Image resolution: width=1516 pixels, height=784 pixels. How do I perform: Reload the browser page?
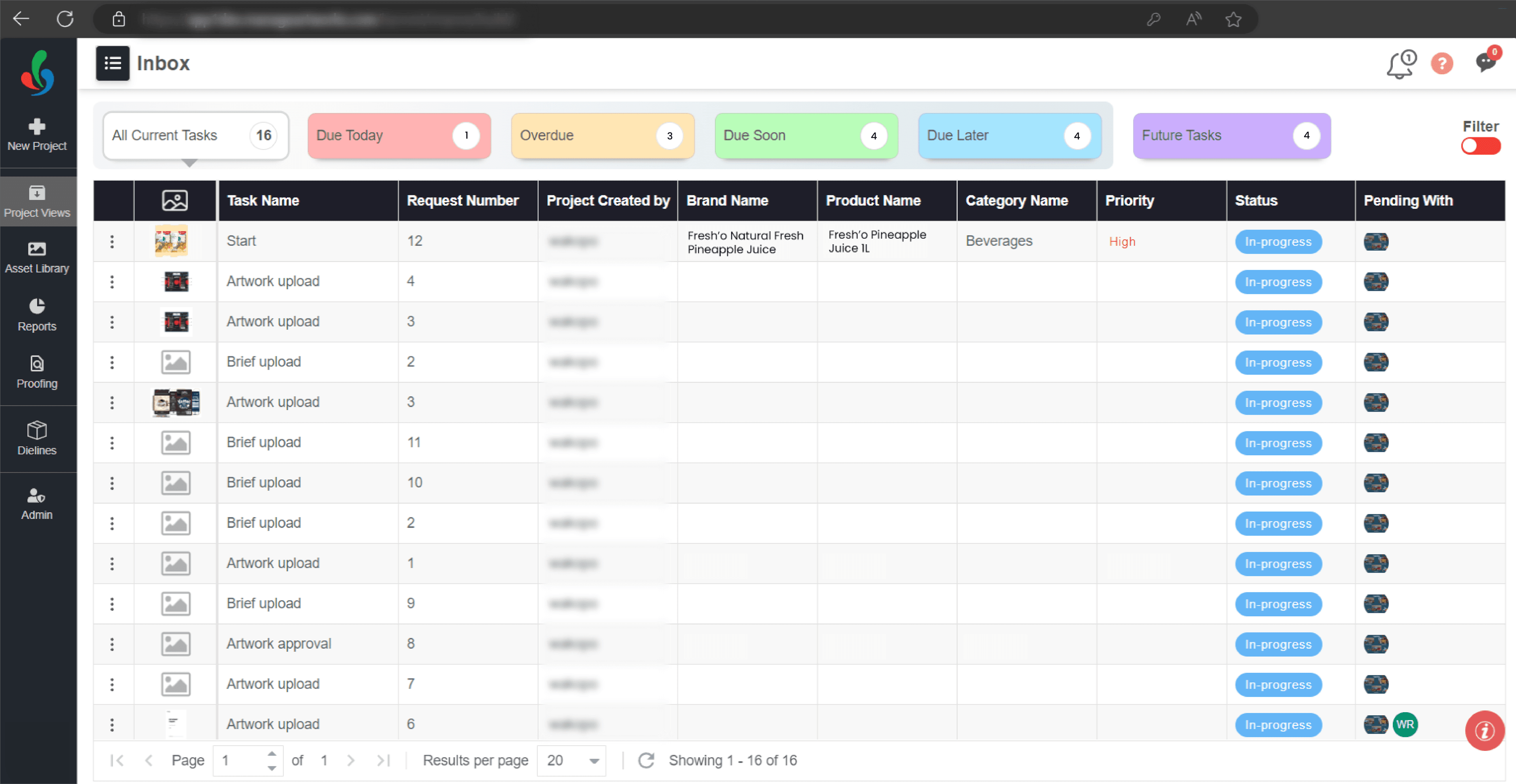(x=65, y=19)
